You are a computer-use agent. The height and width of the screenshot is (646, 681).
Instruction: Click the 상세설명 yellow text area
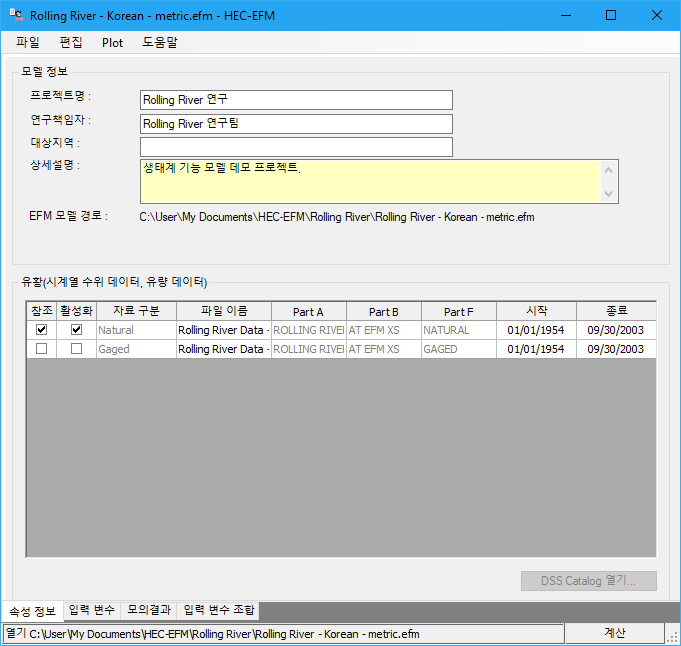(370, 181)
